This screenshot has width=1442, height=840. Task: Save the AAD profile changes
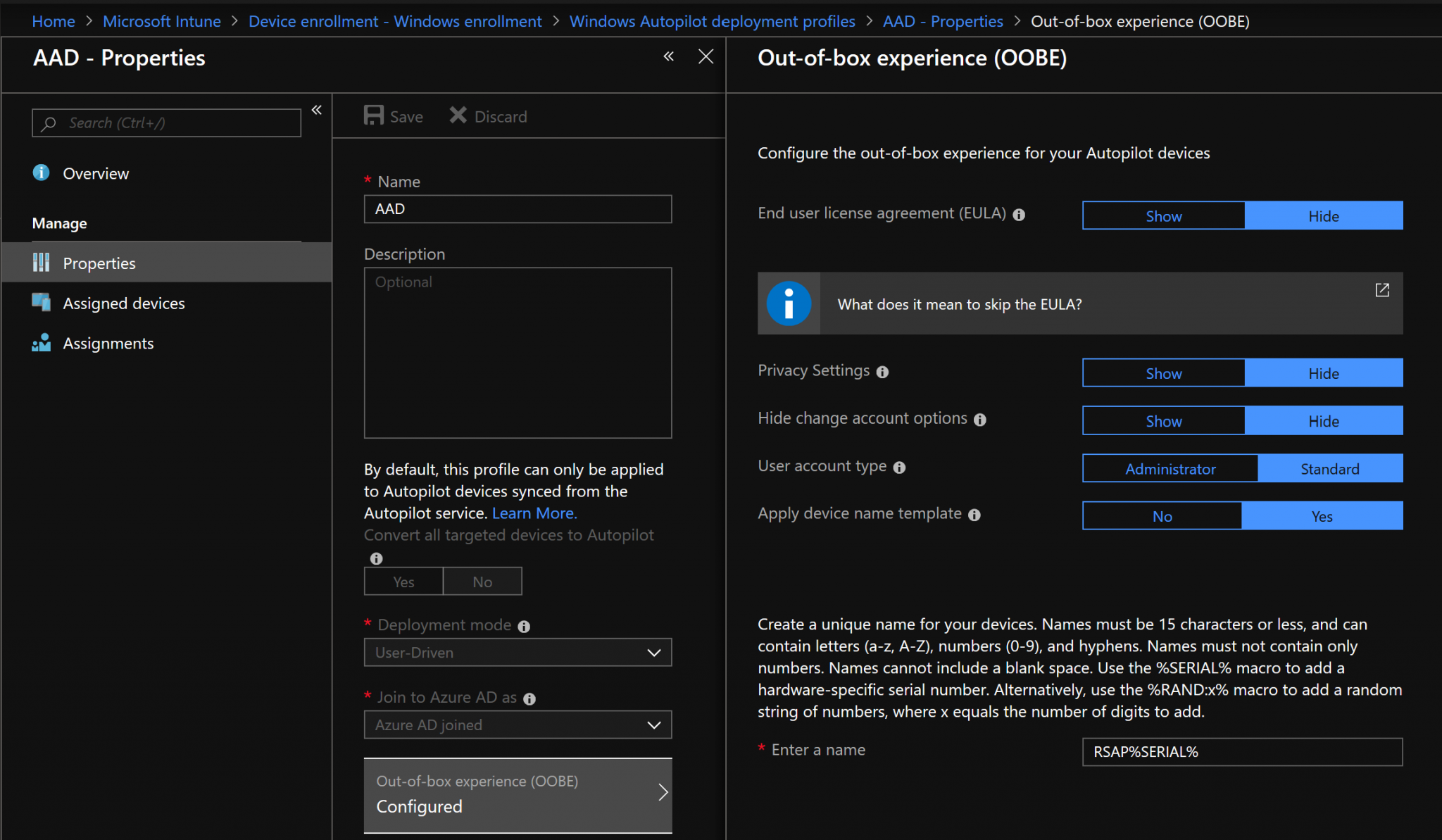coord(392,115)
